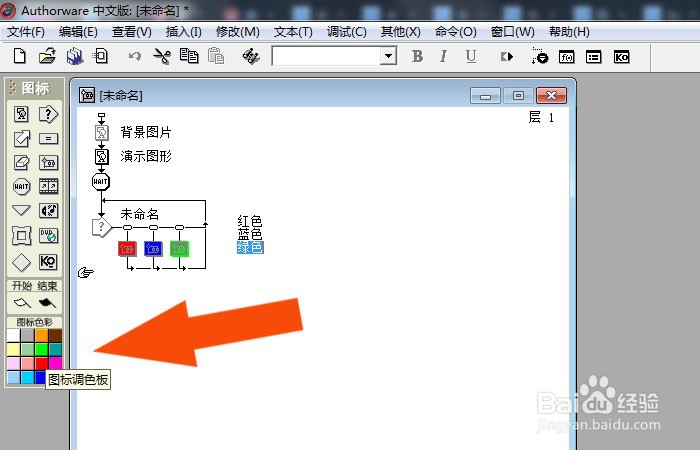Click the Restart/Run toolbar icon
The height and width of the screenshot is (450, 700).
pos(507,57)
